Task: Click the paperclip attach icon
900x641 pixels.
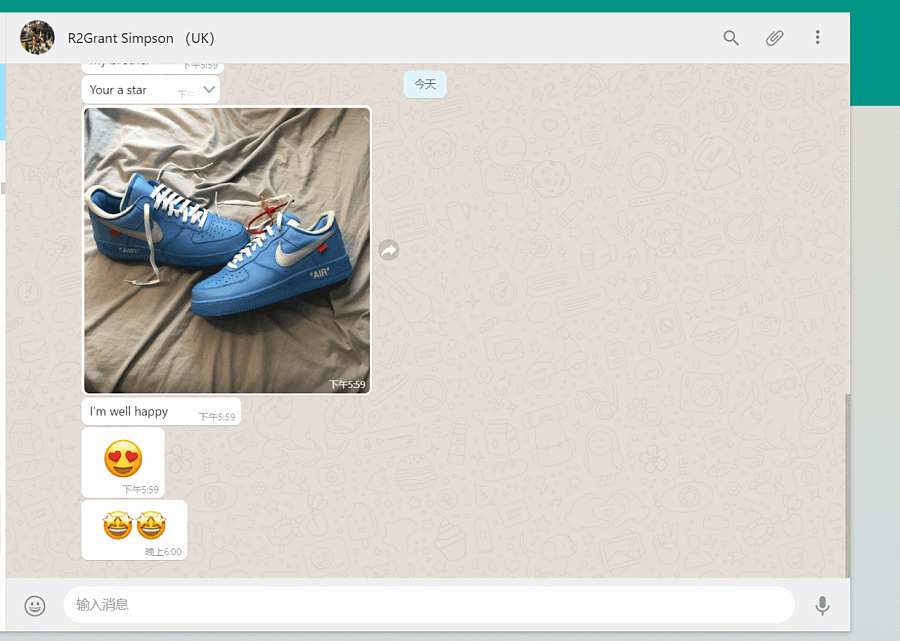Action: pos(774,38)
